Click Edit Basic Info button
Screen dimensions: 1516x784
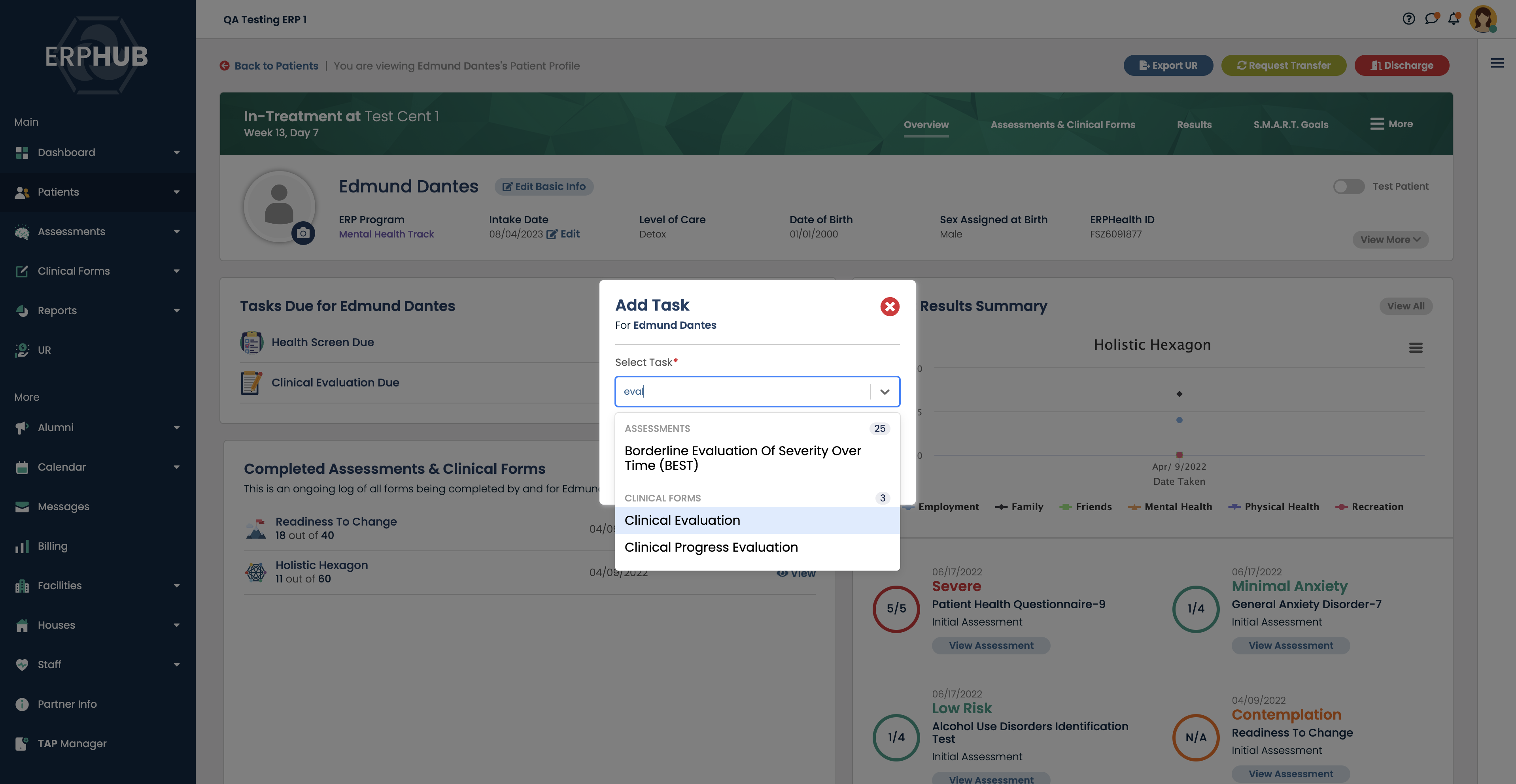tap(544, 187)
